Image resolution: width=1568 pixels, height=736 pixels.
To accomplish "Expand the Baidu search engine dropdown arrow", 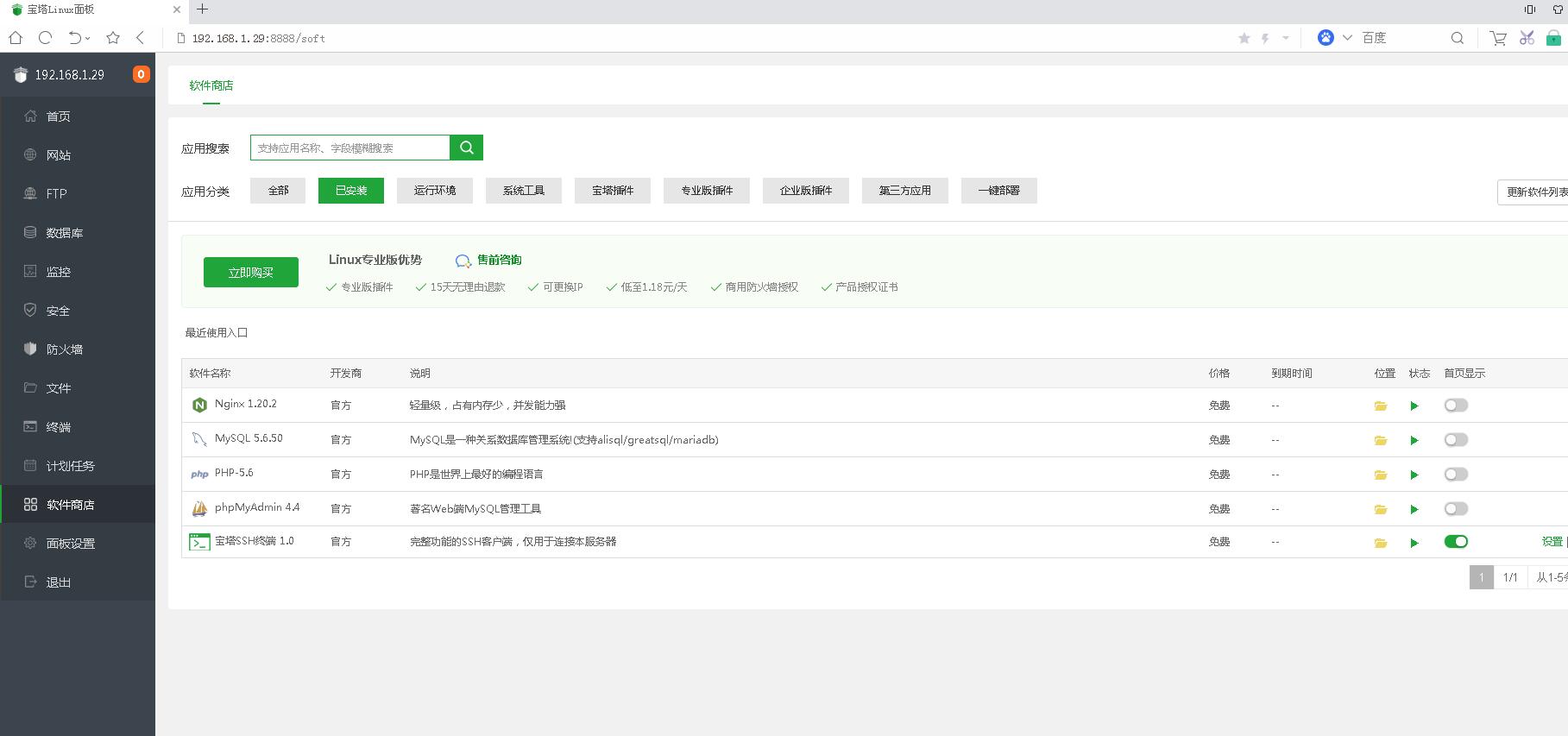I will [x=1347, y=38].
